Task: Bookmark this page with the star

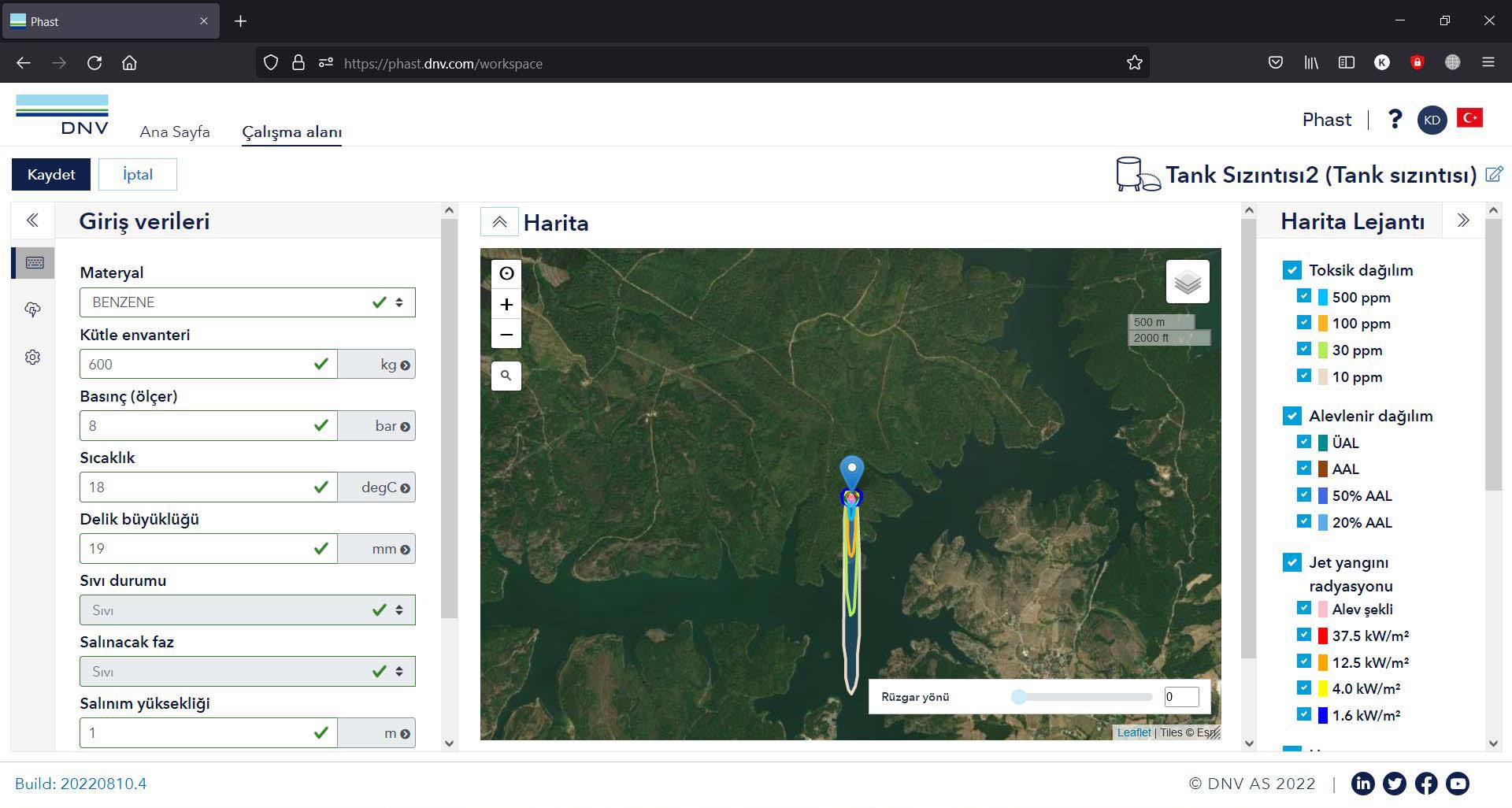Action: (x=1134, y=63)
